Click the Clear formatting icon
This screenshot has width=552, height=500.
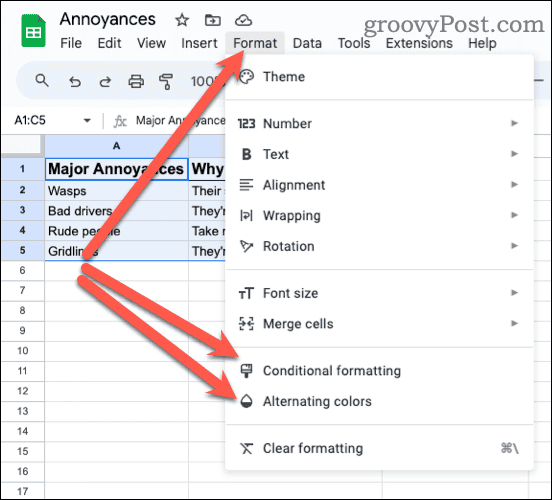coord(246,448)
